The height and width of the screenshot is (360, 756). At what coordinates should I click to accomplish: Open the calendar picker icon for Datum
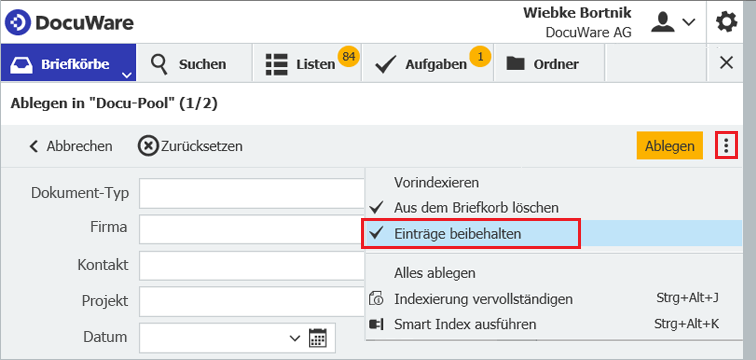[318, 337]
